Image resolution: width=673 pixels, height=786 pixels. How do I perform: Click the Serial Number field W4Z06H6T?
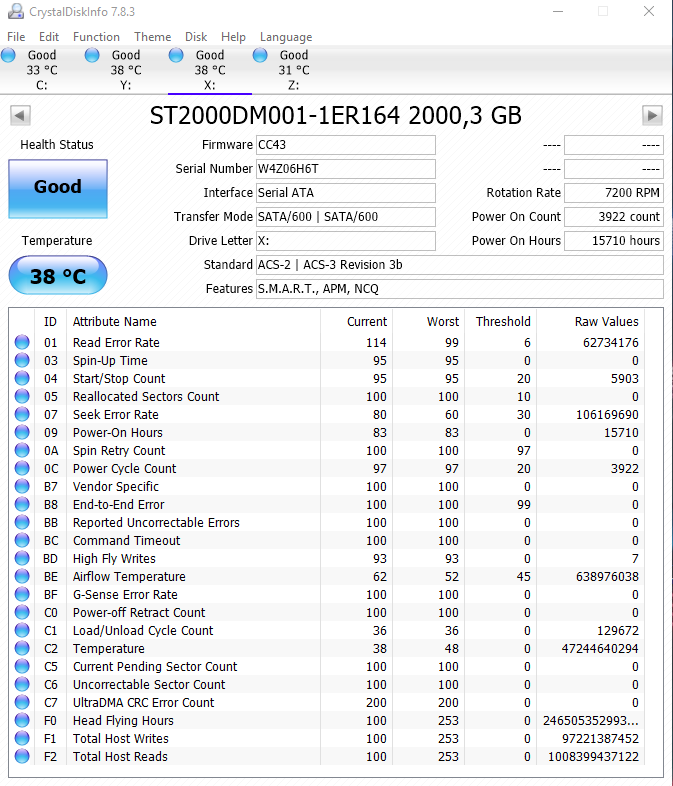(x=346, y=169)
